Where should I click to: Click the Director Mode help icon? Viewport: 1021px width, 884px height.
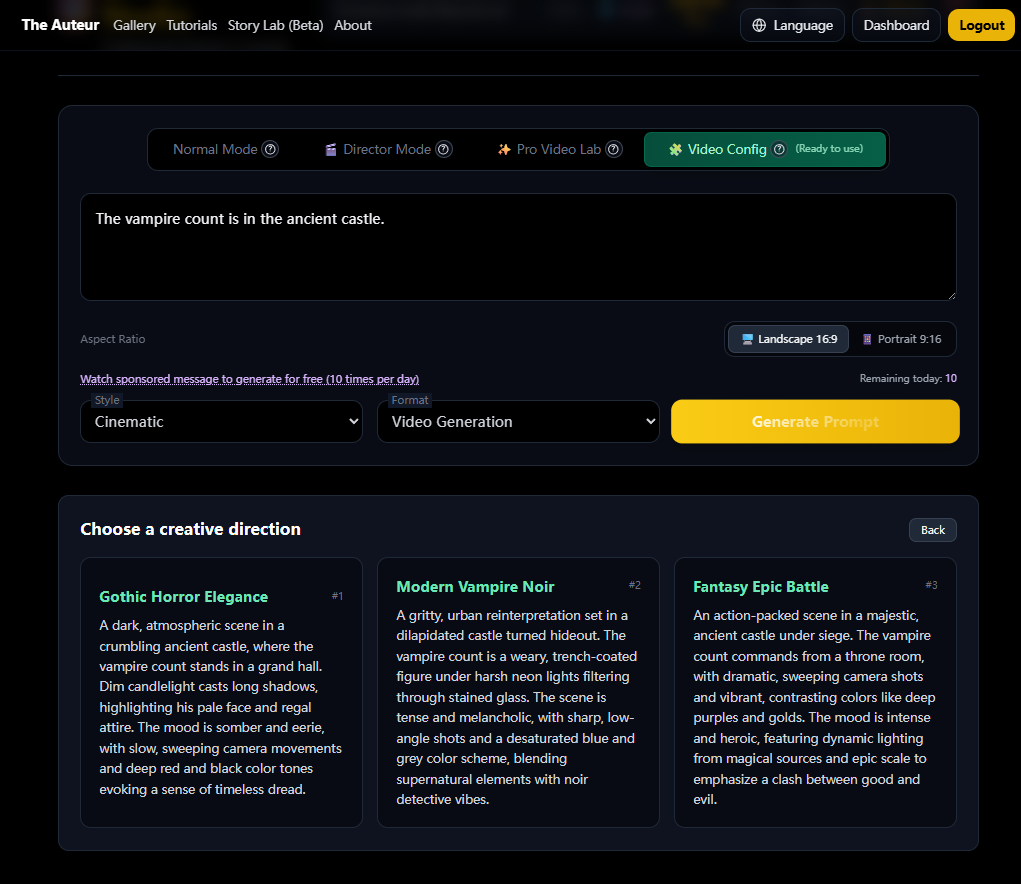(x=443, y=149)
